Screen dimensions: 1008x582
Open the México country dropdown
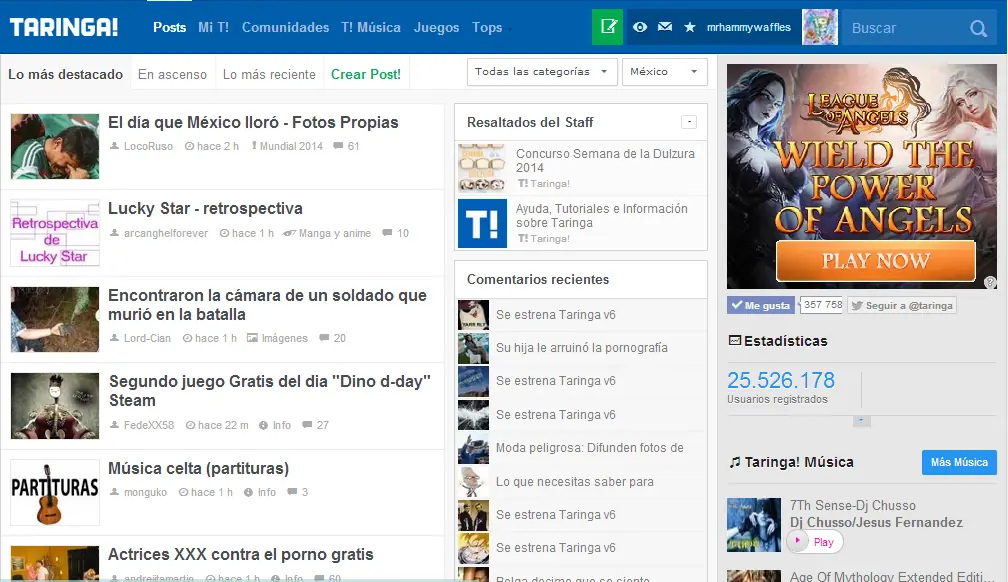pyautogui.click(x=665, y=72)
